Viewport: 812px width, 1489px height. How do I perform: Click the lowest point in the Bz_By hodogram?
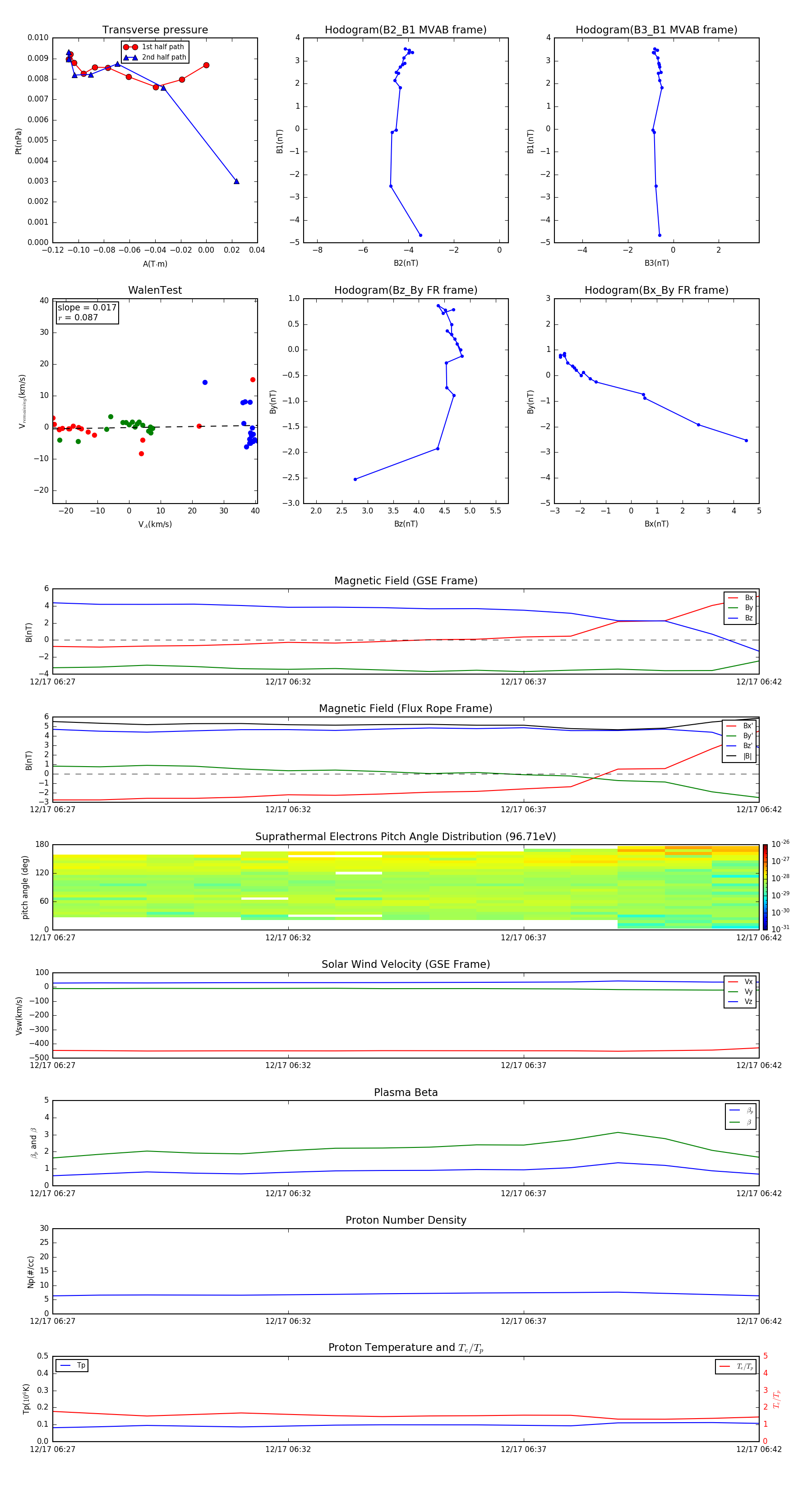[355, 479]
